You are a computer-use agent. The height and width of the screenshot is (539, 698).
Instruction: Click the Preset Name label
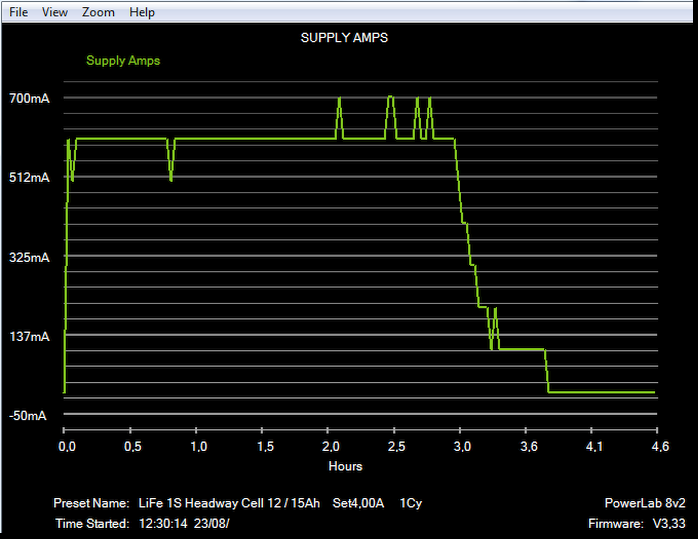click(x=91, y=503)
